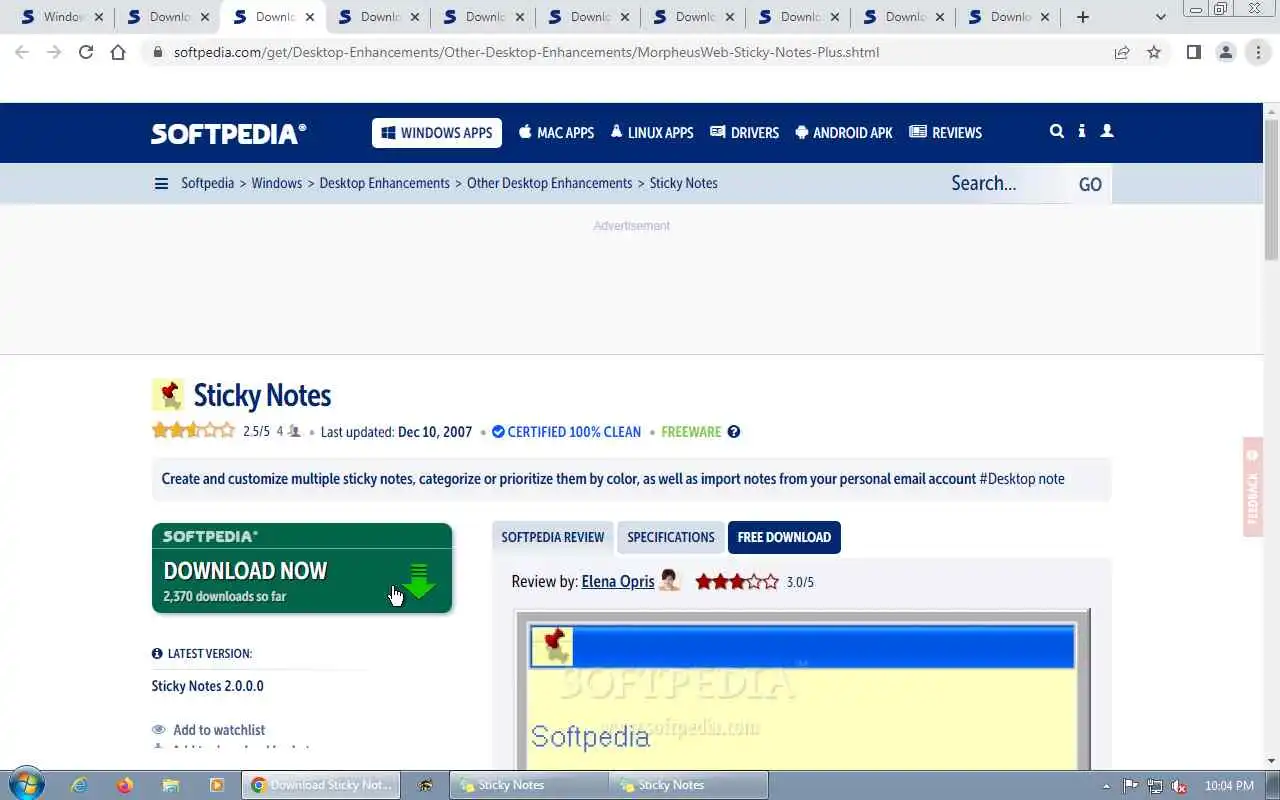The image size is (1280, 800).
Task: Click the help question mark icon near Freeware
Action: pyautogui.click(x=734, y=432)
